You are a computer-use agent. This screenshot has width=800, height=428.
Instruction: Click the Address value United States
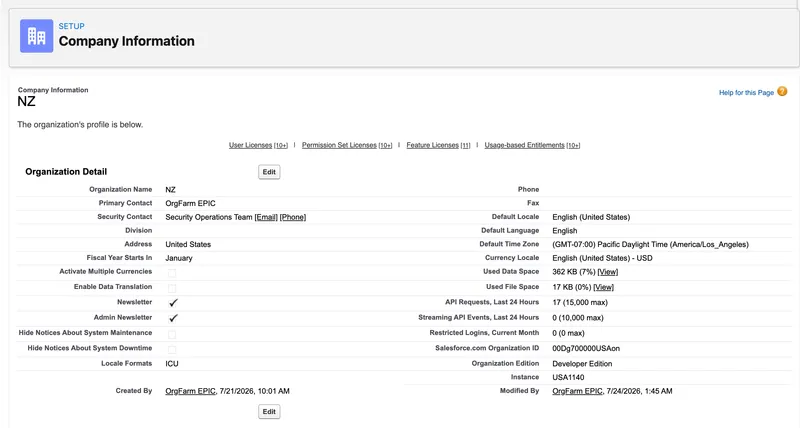[188, 244]
